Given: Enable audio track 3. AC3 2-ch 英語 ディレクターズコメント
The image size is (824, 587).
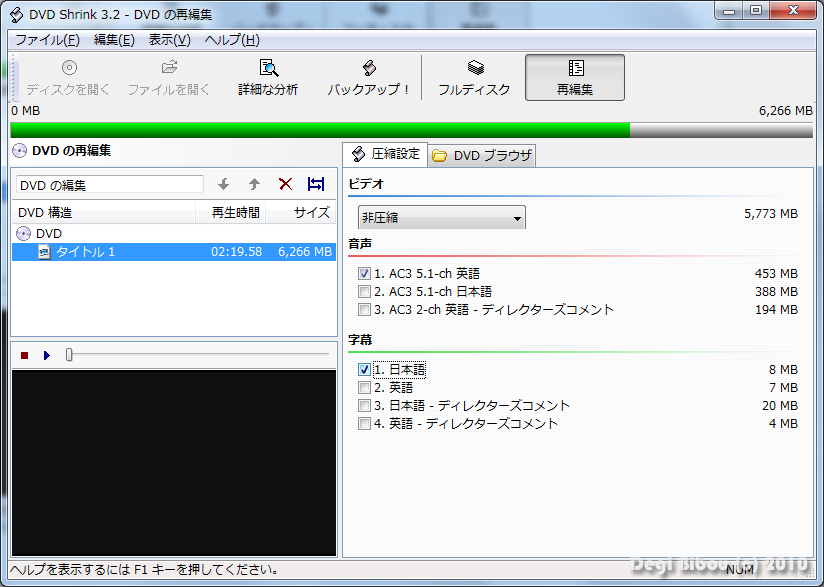Looking at the screenshot, I should (364, 310).
